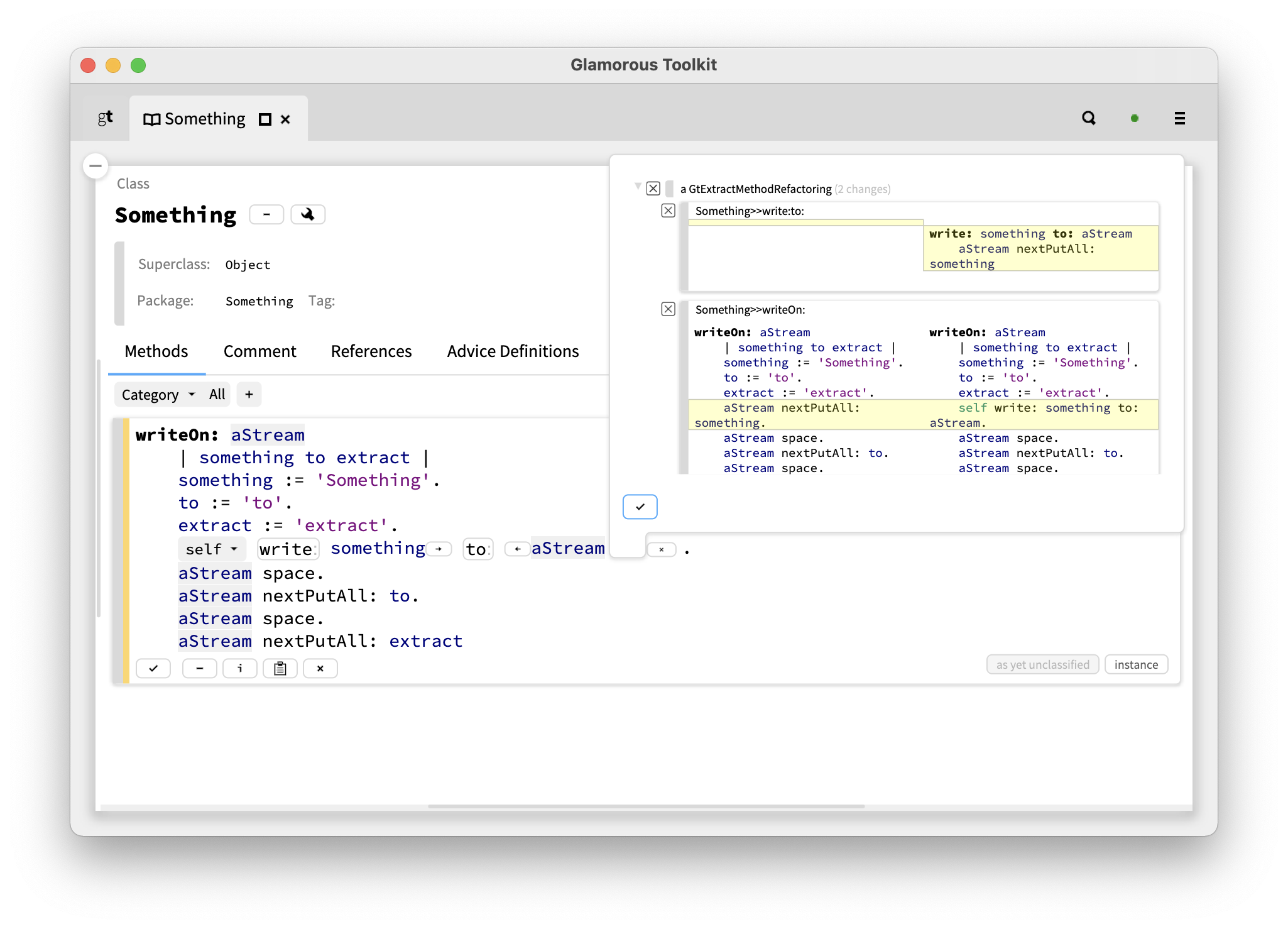Viewport: 1288px width, 929px height.
Task: Click the horizontal scrollbar at the bottom
Action: [x=646, y=806]
